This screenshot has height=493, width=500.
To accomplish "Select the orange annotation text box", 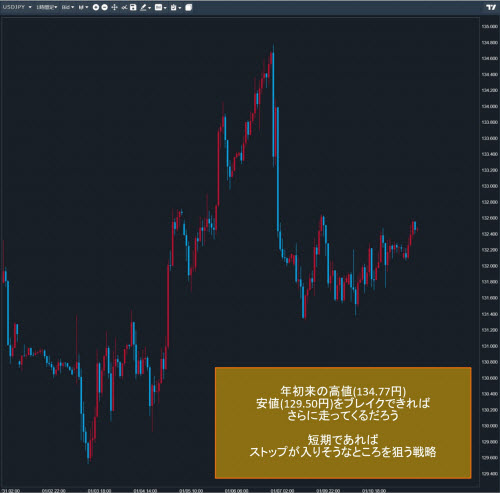I will (x=343, y=423).
